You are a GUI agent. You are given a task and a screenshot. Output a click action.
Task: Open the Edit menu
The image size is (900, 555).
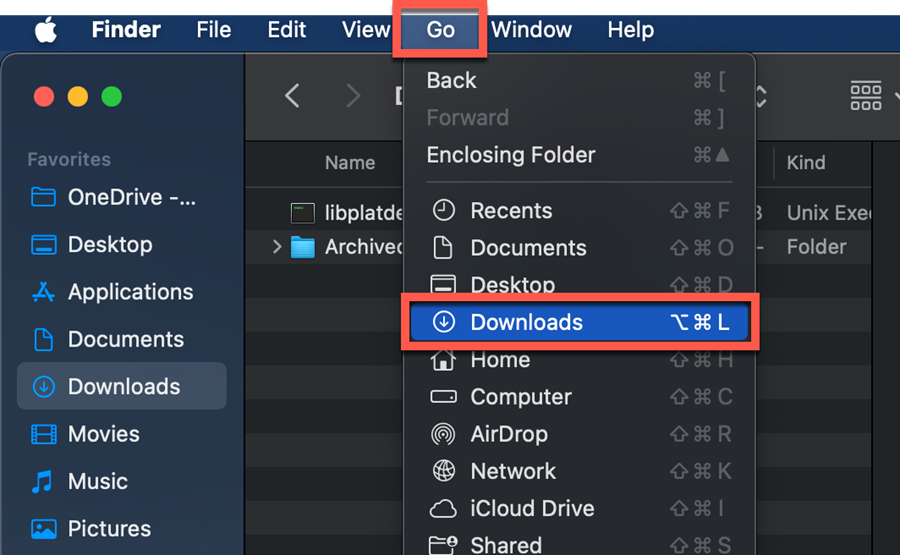[286, 30]
